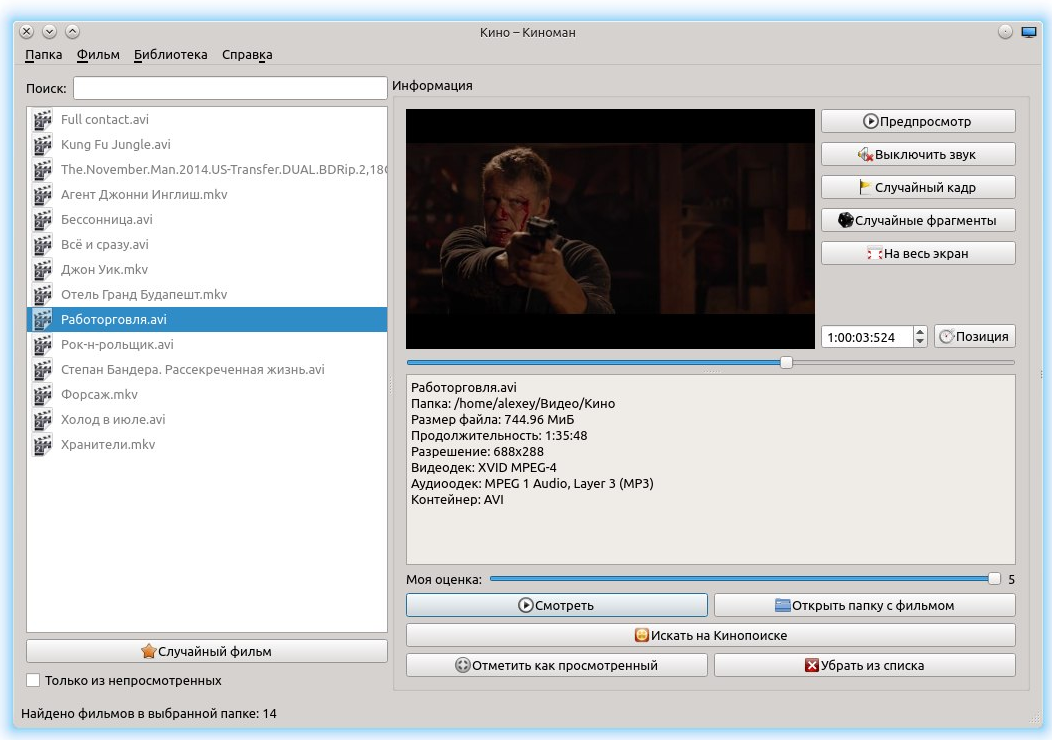Click film icon beside Рок-н-рольщик.avi
This screenshot has width=1052, height=740.
(x=42, y=344)
